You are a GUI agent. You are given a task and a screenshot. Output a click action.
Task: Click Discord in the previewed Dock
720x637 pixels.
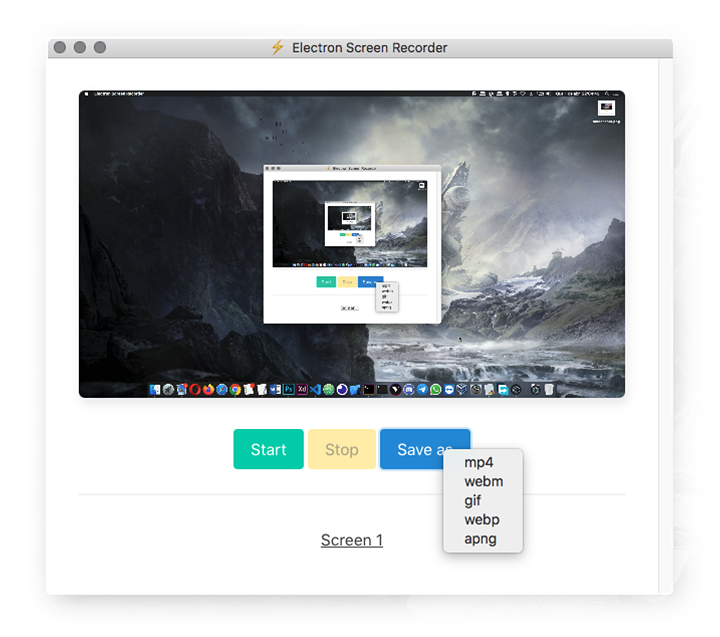click(x=409, y=389)
